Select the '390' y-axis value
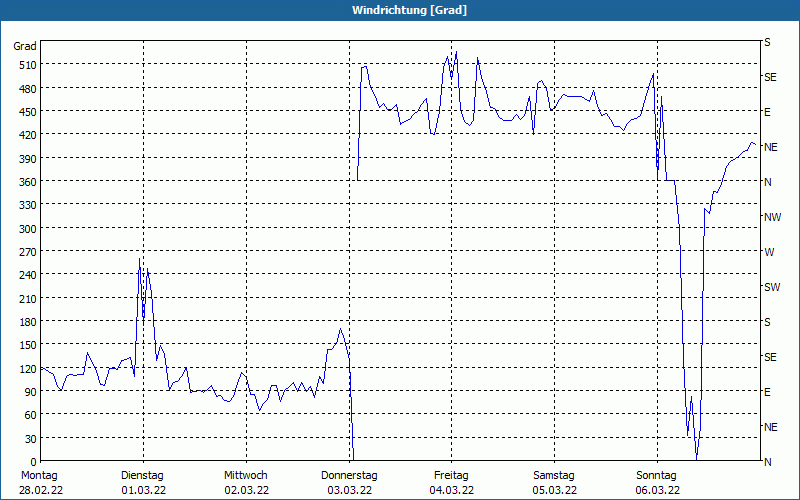The image size is (800, 500). point(28,159)
